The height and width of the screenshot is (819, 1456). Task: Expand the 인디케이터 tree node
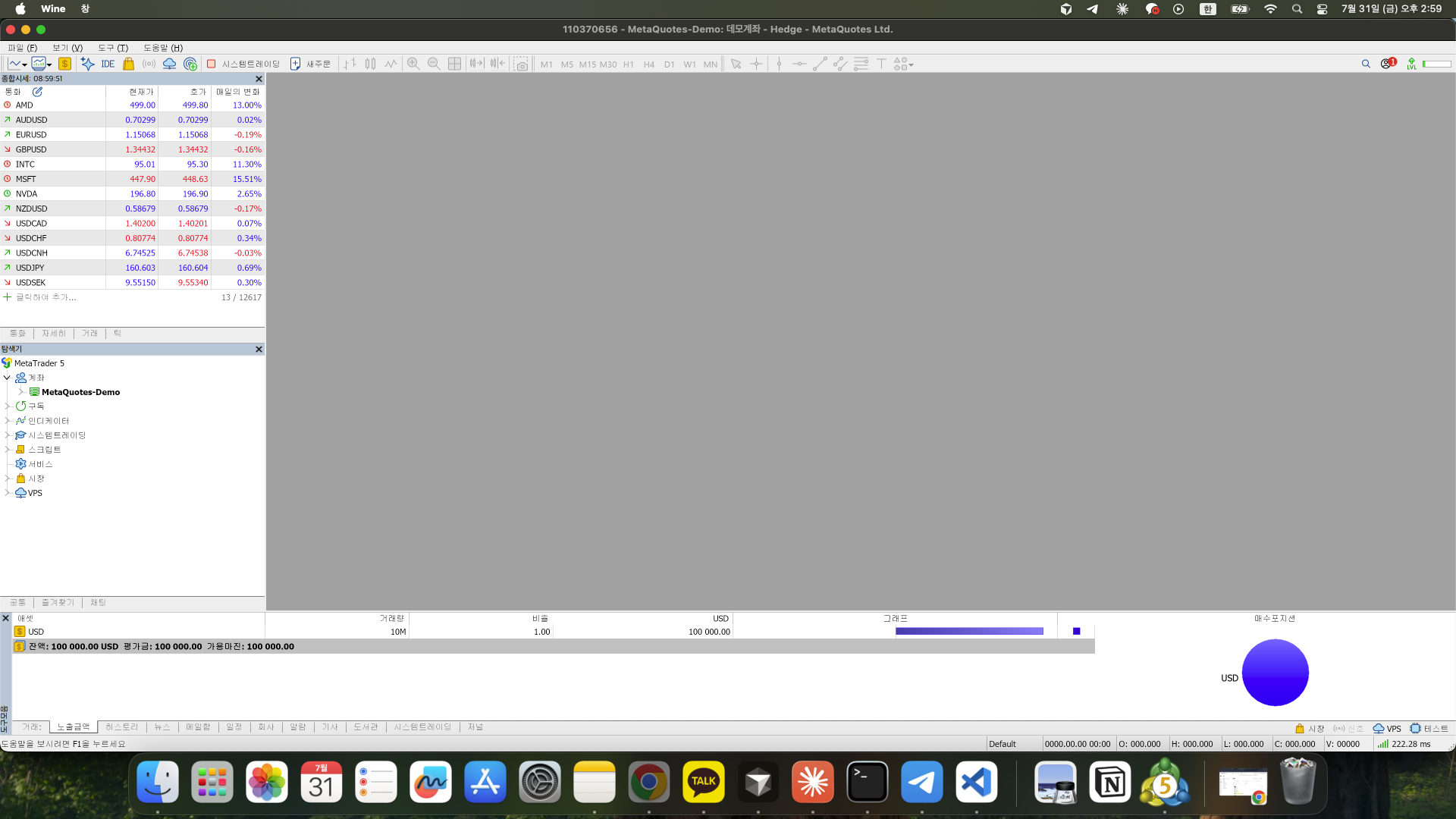7,421
